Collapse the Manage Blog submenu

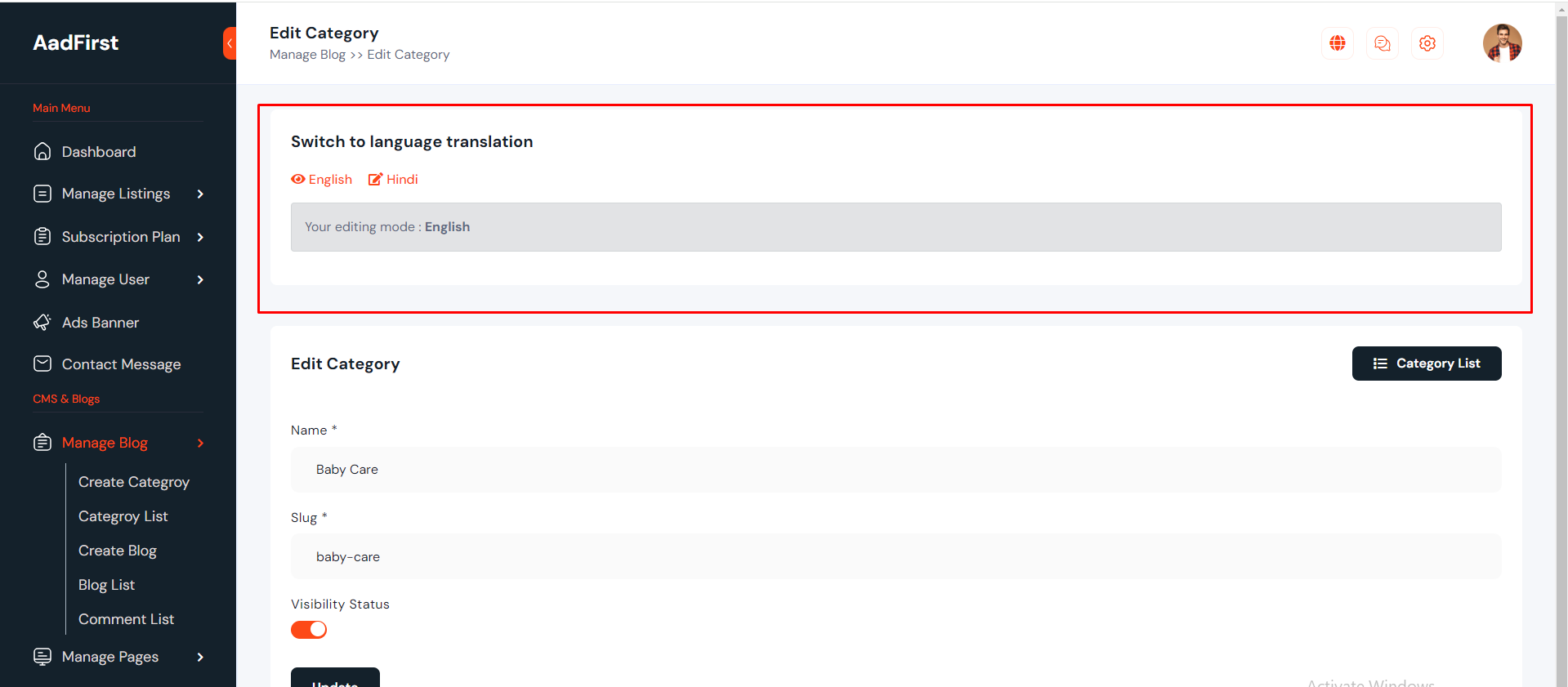pyautogui.click(x=200, y=444)
